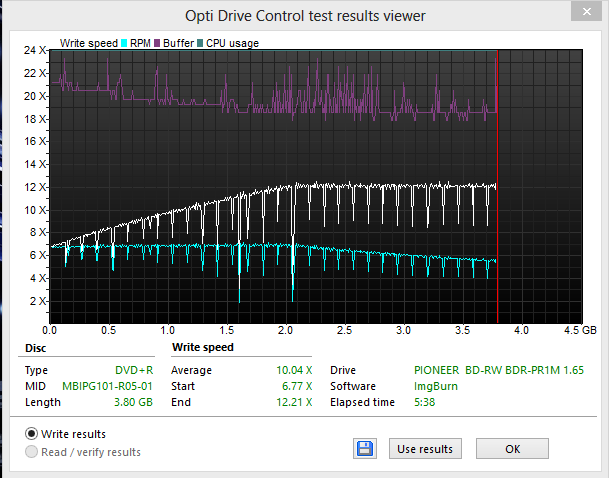Click the Use results button

(x=425, y=449)
